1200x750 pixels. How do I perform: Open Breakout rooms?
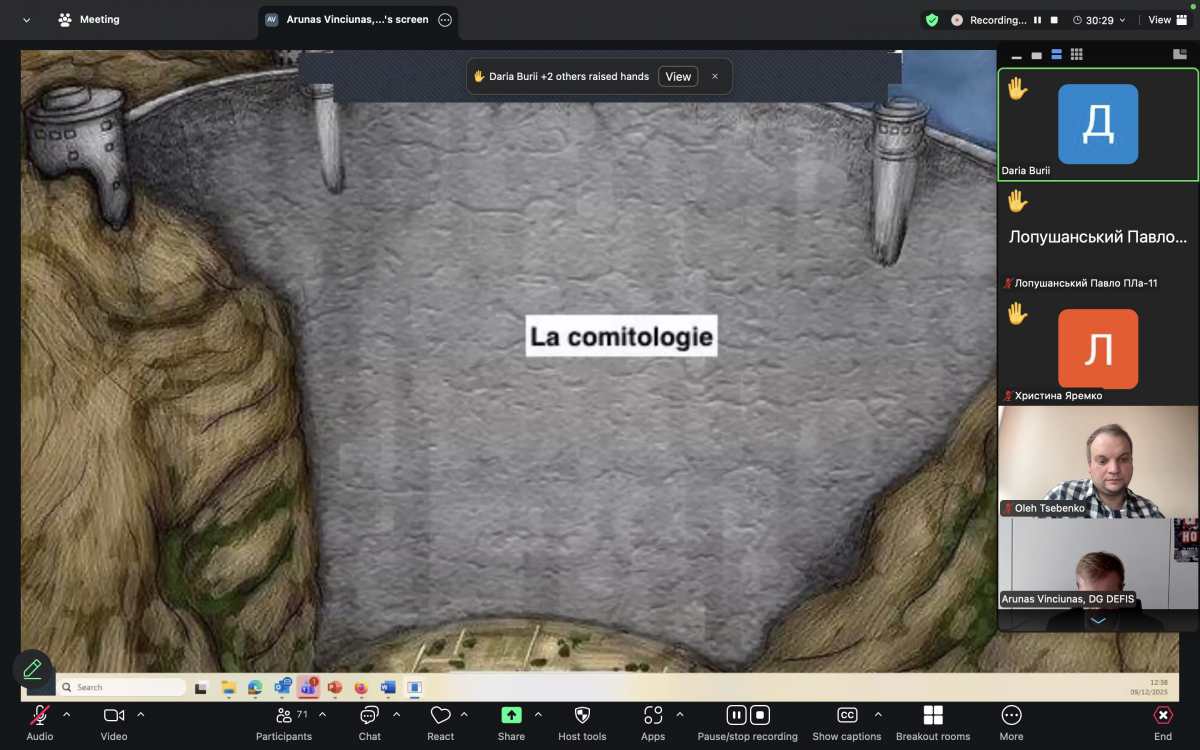point(933,716)
